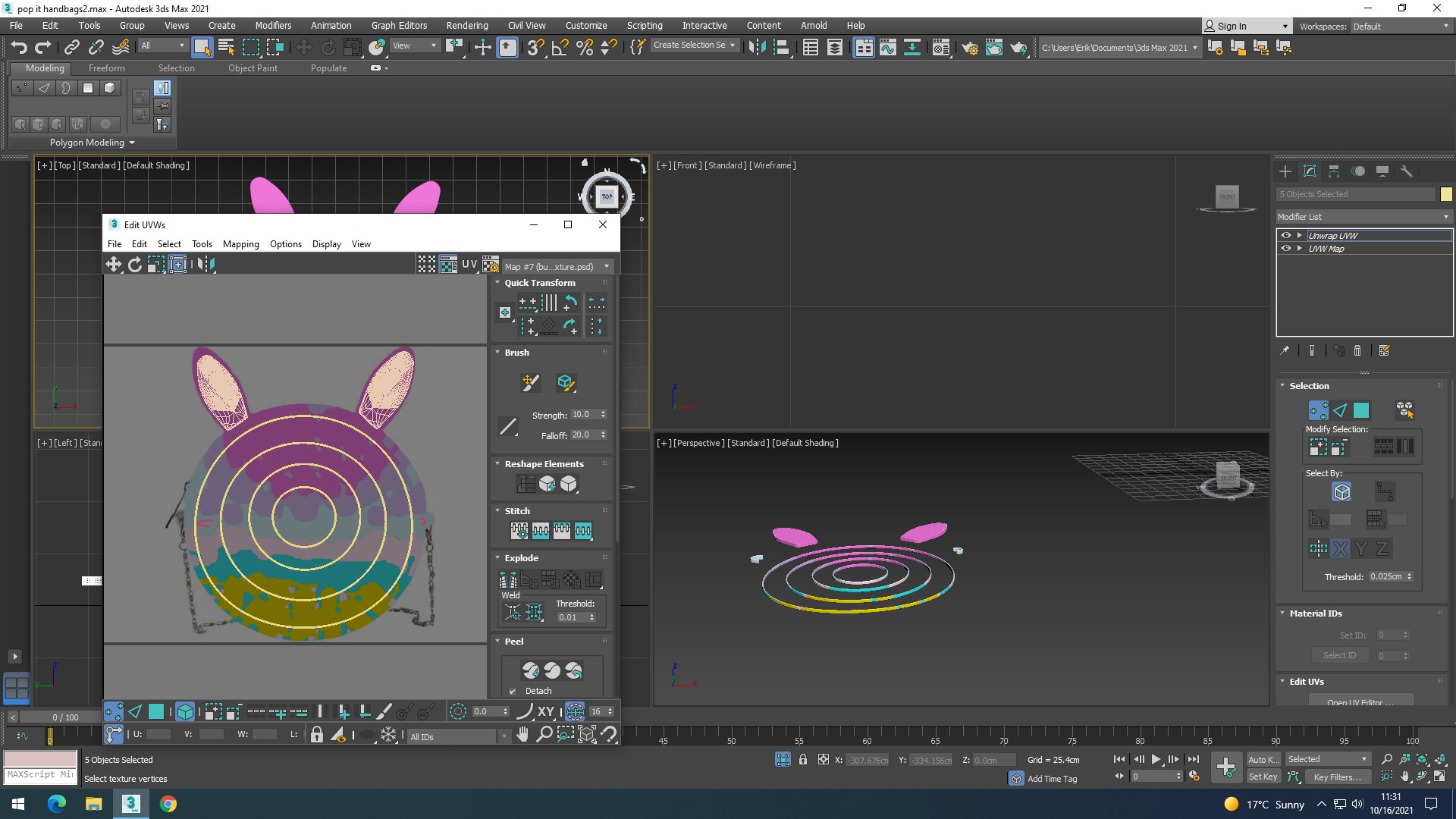Toggle Polygon sub-object mode in UV editor bottom bar
1456x819 pixels.
click(156, 711)
